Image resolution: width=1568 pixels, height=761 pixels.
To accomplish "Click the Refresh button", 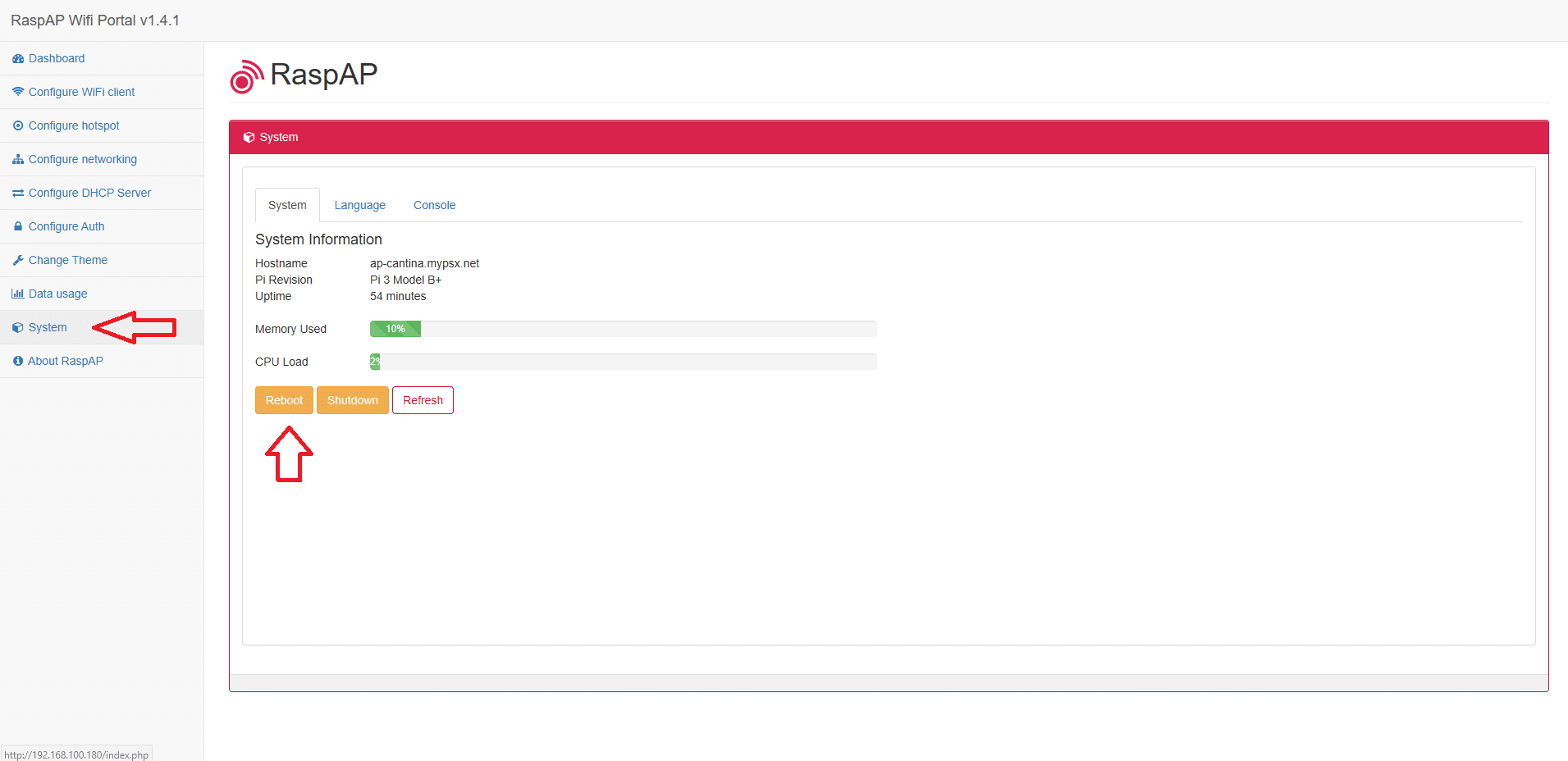I will pyautogui.click(x=423, y=400).
